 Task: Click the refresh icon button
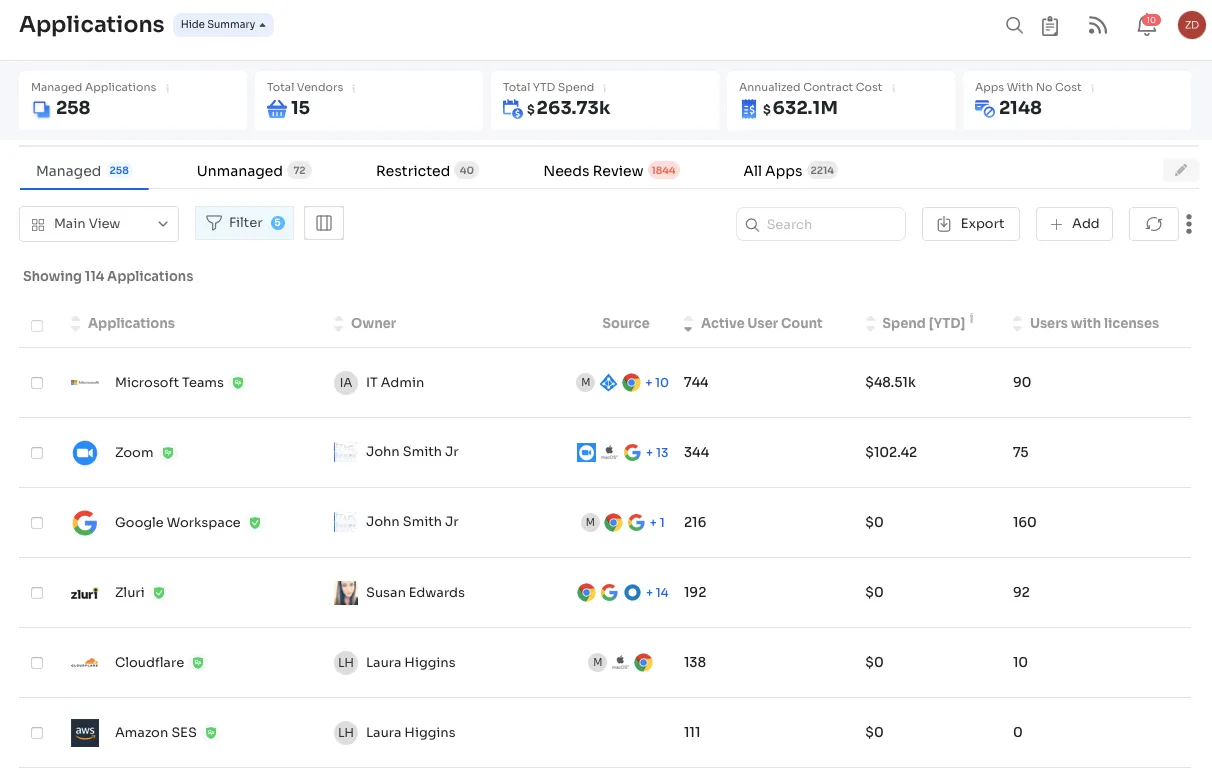(x=1154, y=224)
